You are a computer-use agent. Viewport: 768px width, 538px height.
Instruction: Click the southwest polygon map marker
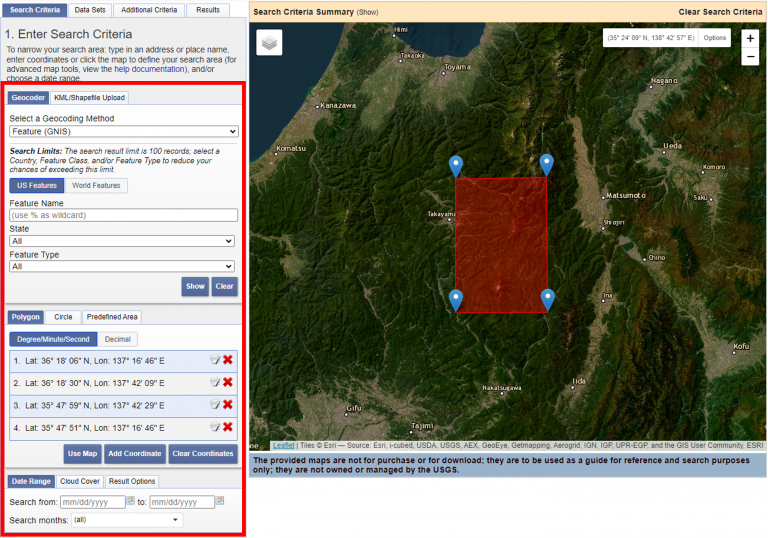[456, 300]
